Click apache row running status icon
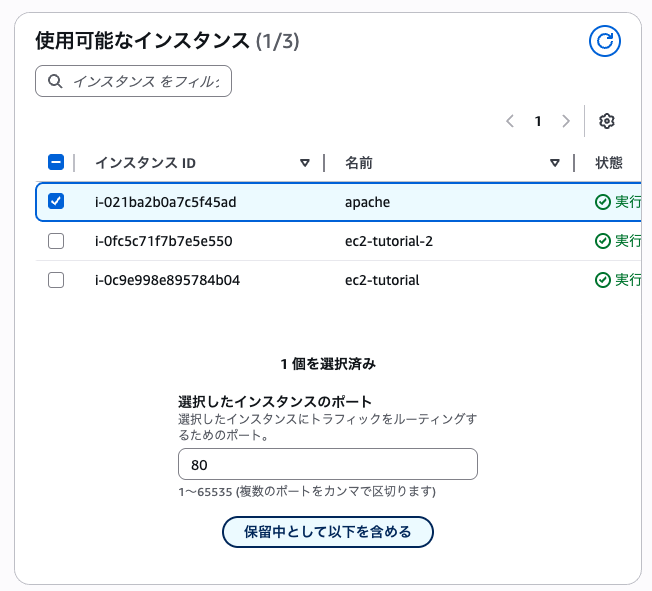Screen dimensions: 652x591 point(602,202)
